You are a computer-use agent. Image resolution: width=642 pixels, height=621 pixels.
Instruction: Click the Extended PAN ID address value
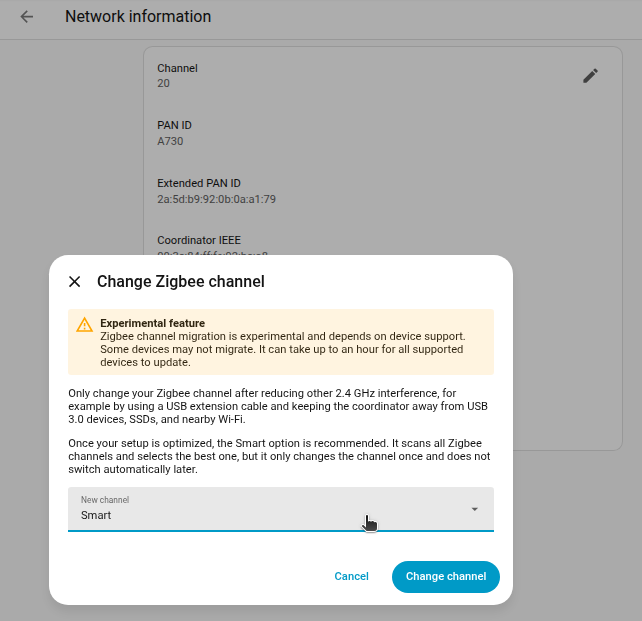click(216, 200)
